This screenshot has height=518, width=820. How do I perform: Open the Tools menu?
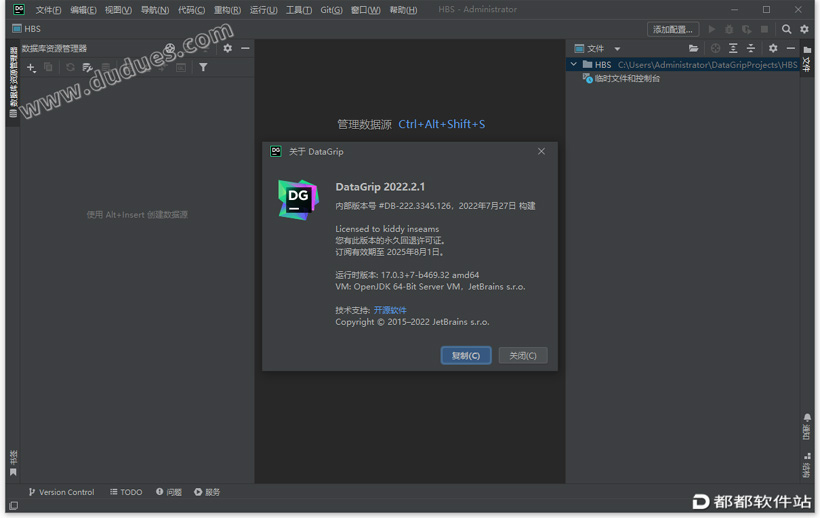click(x=299, y=10)
